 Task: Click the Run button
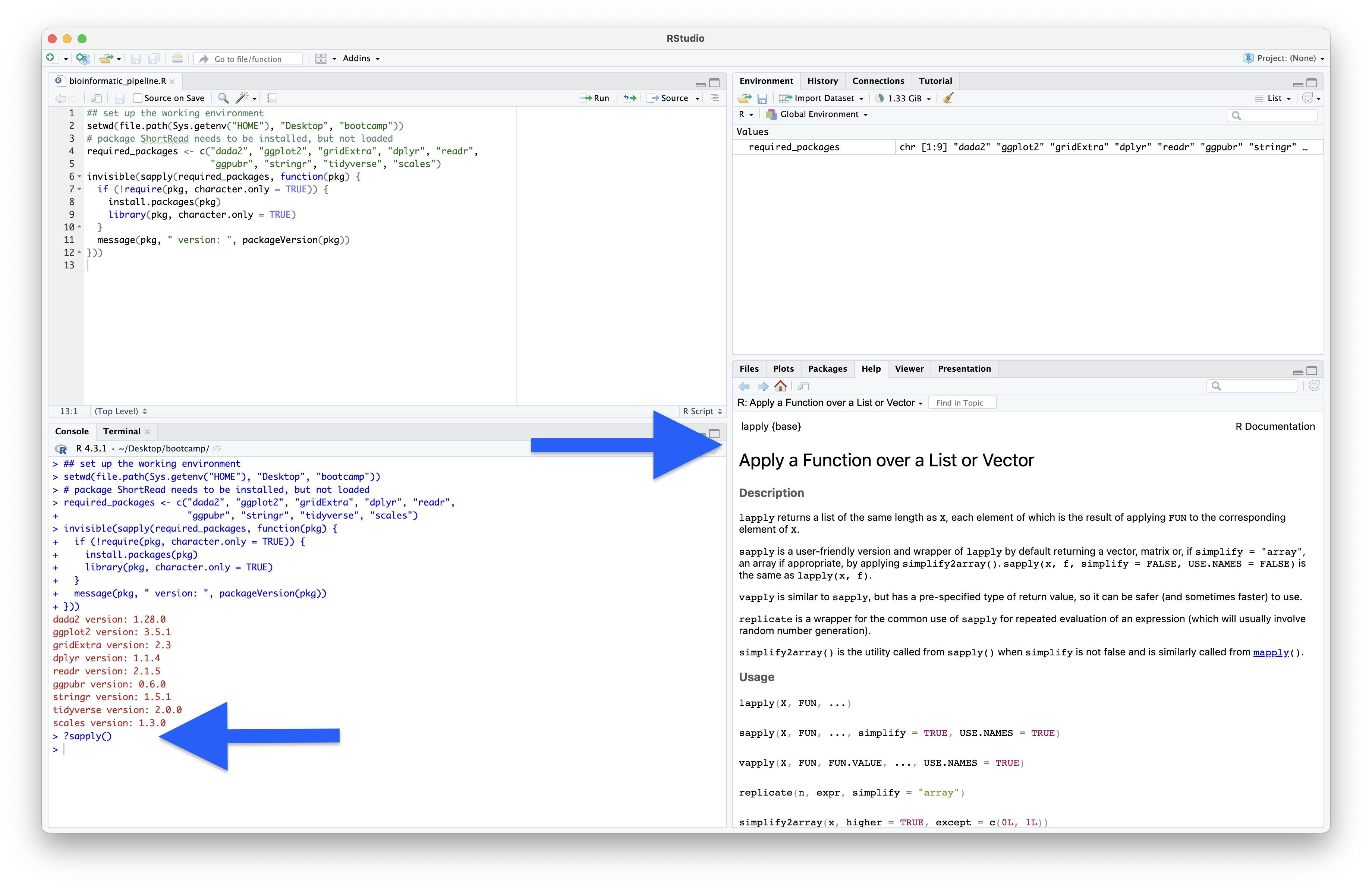click(594, 98)
